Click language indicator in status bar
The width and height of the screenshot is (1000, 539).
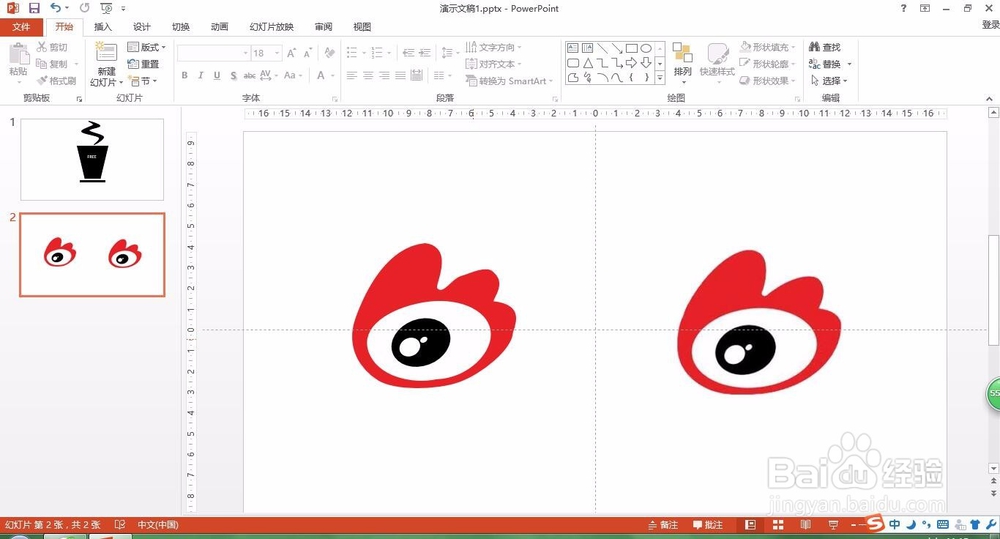coord(158,525)
